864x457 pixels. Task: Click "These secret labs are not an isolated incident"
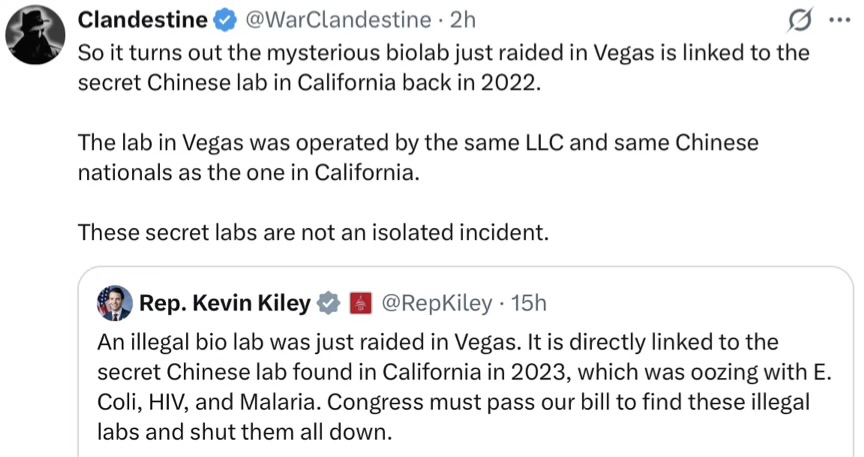313,233
